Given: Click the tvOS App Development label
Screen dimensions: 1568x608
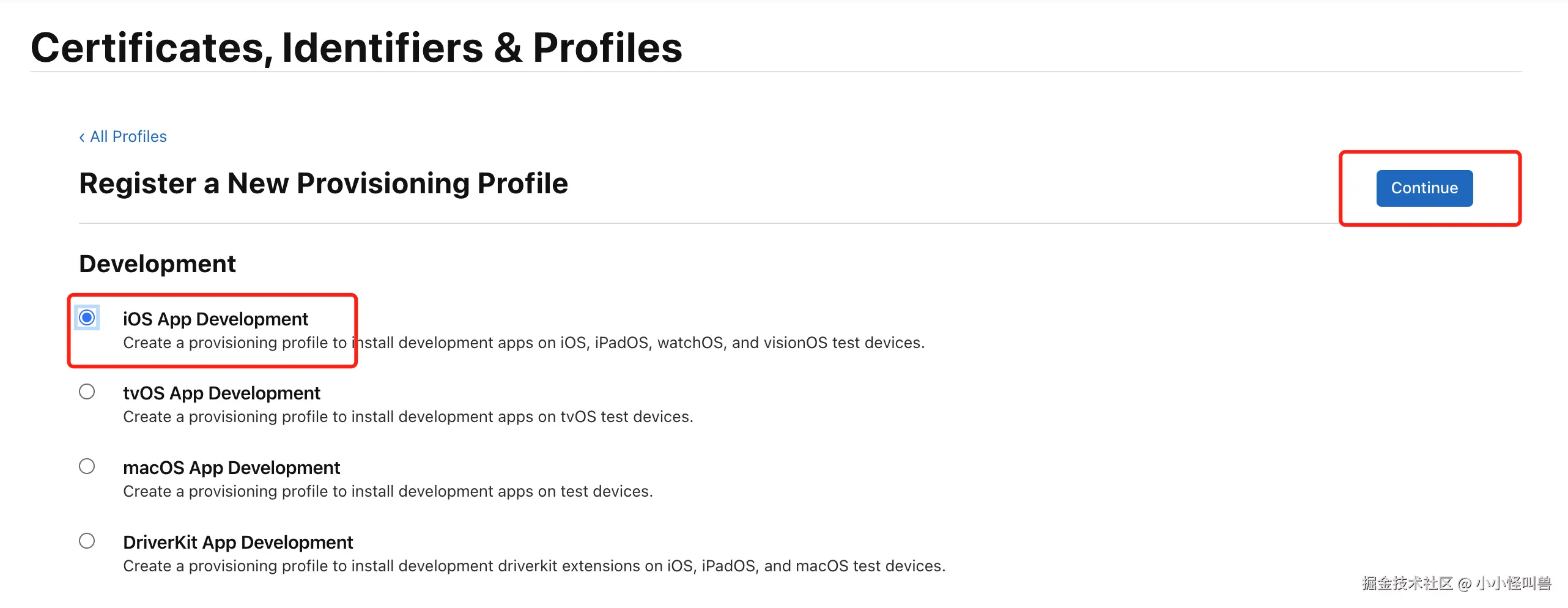Looking at the screenshot, I should point(221,393).
